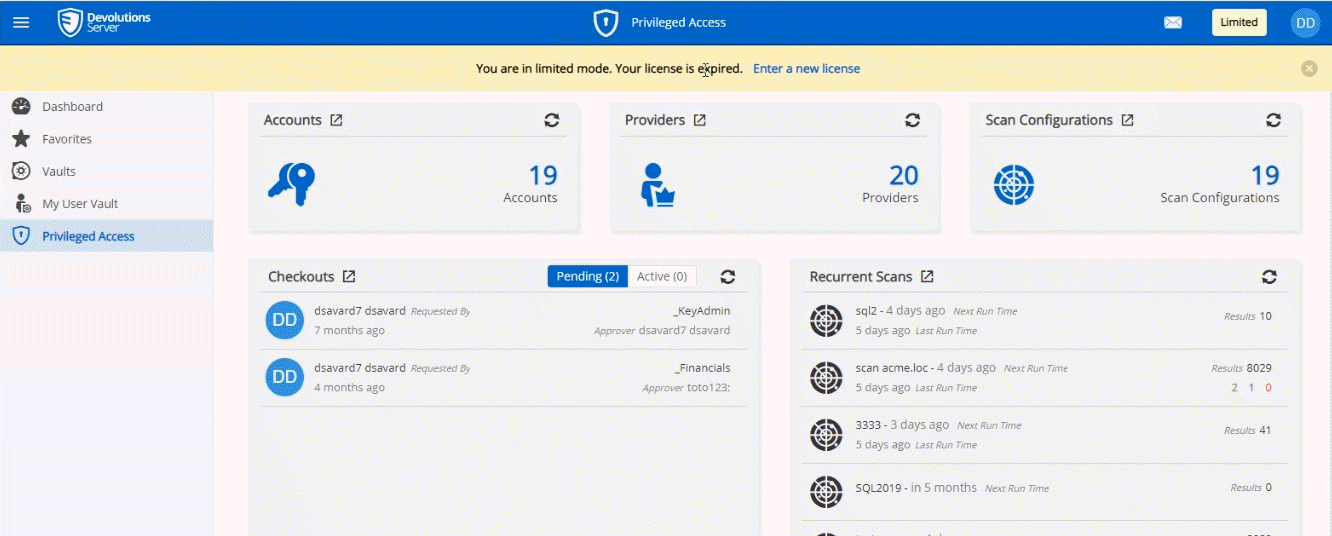Dismiss the license expired banner

click(x=1309, y=69)
